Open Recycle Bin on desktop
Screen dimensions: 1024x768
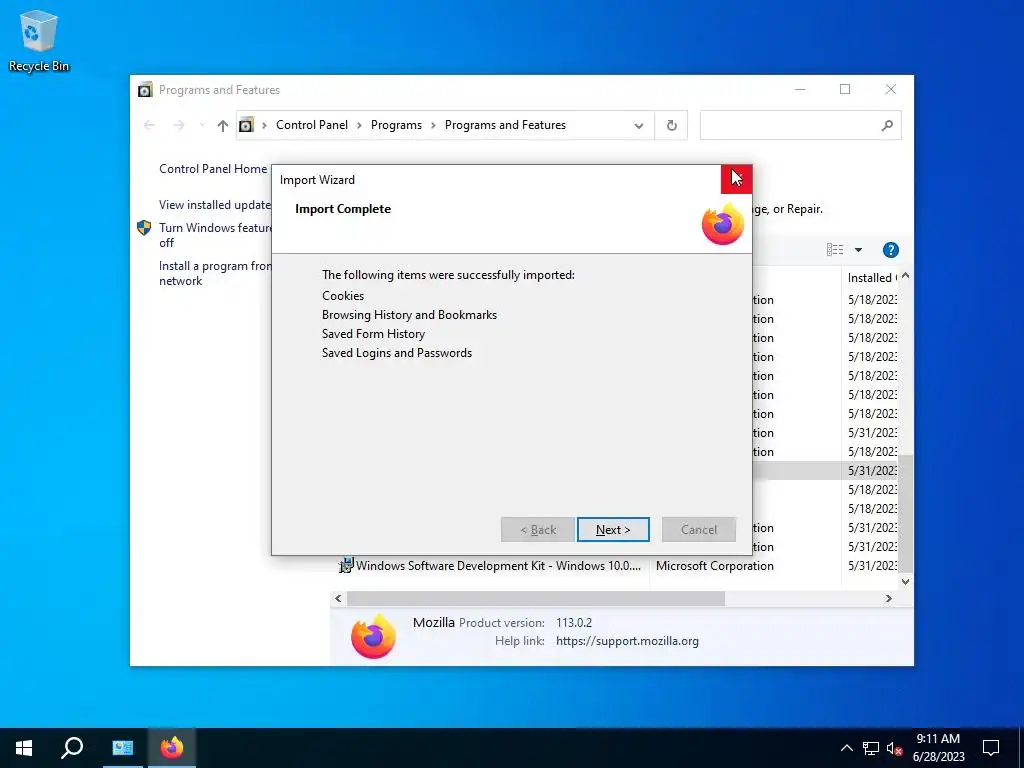coord(39,41)
